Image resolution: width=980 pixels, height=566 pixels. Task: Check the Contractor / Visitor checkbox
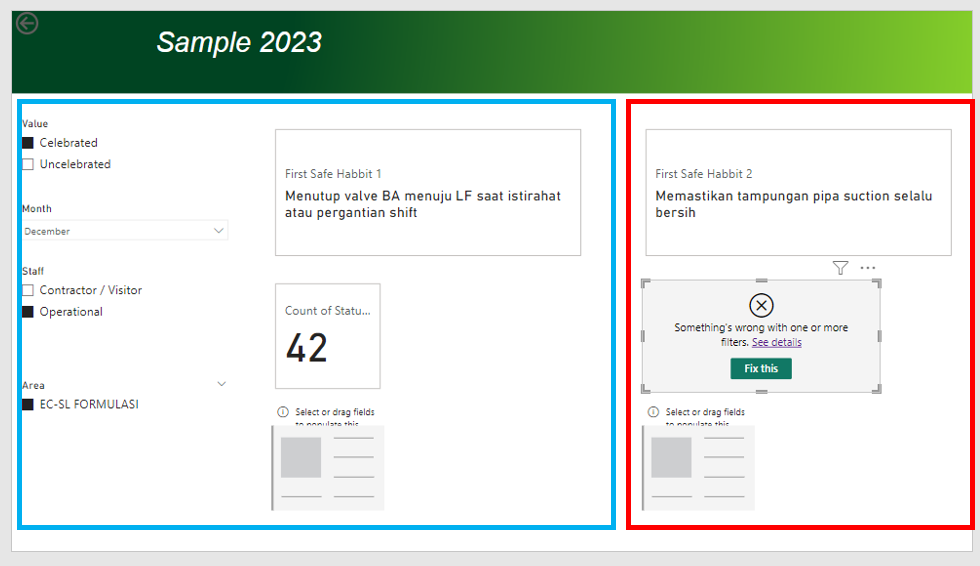(28, 290)
